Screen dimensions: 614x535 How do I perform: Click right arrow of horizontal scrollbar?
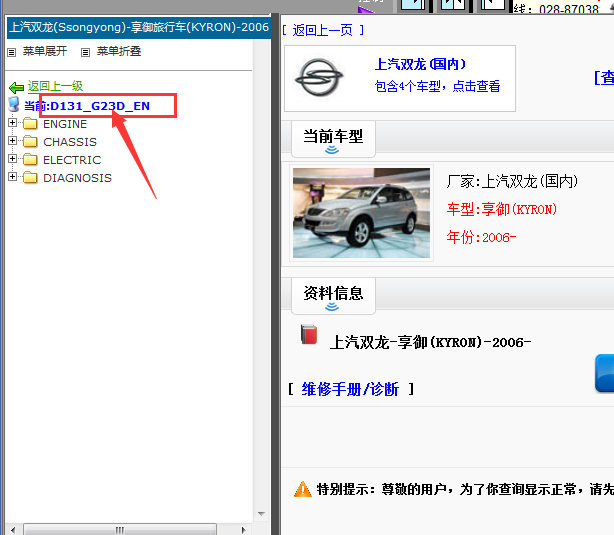(244, 530)
